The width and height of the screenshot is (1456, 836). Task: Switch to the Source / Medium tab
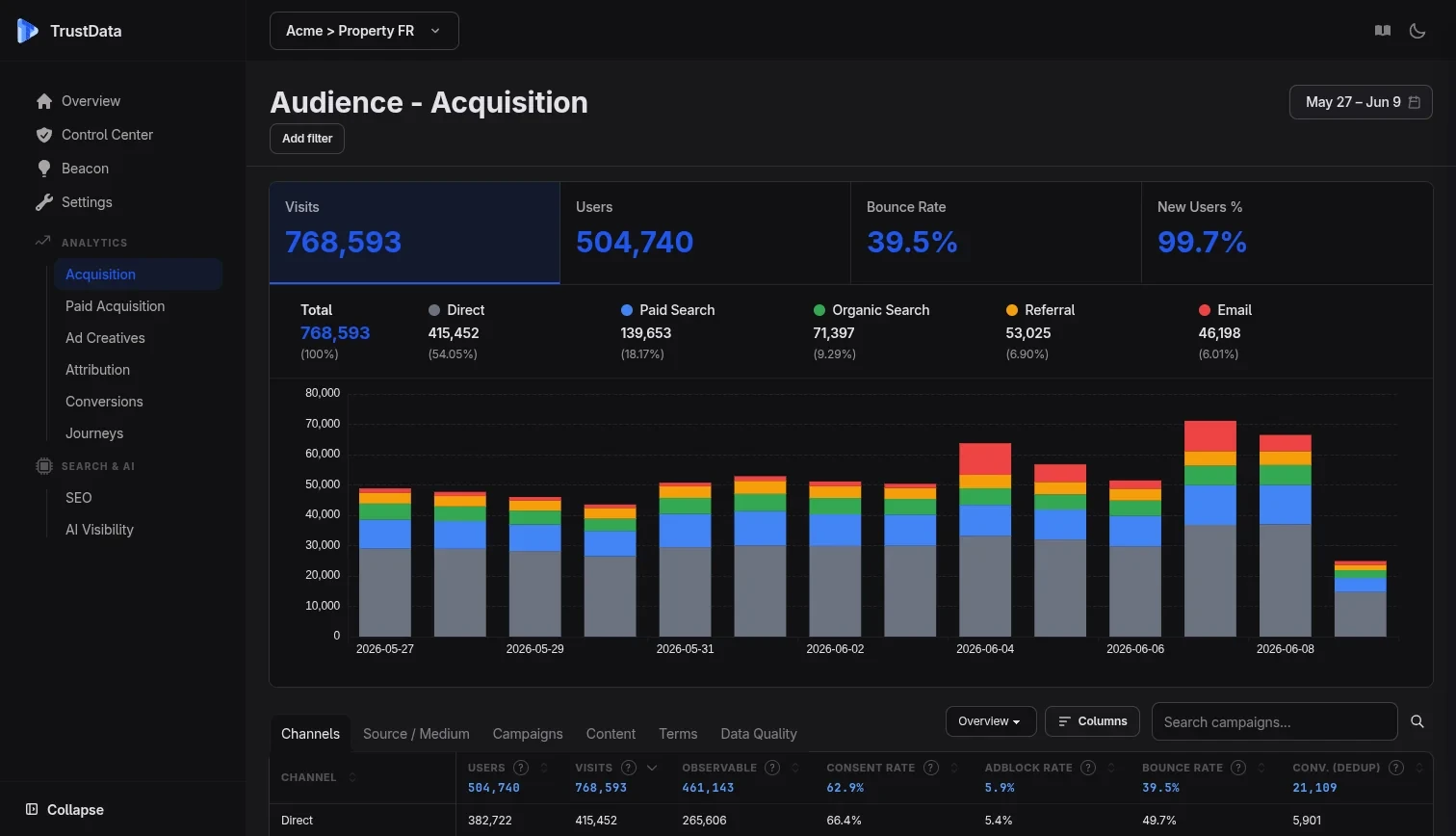pos(416,734)
